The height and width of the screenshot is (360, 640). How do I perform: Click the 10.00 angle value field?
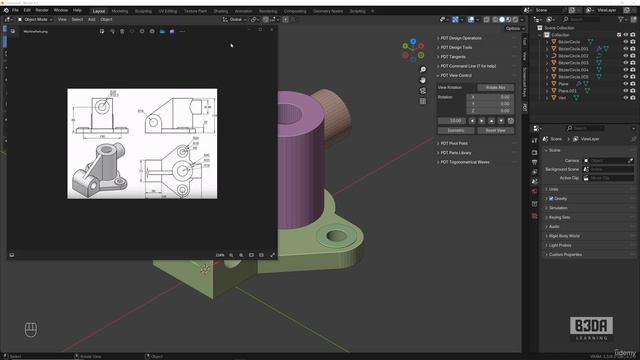(x=452, y=121)
